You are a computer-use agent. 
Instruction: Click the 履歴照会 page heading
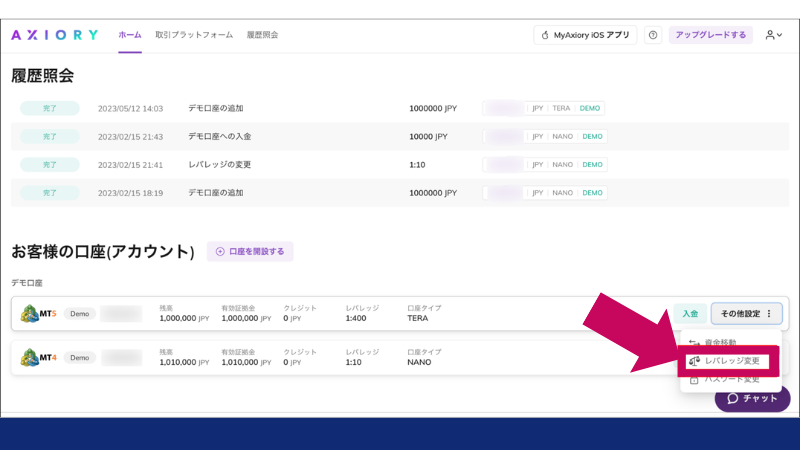coord(42,76)
